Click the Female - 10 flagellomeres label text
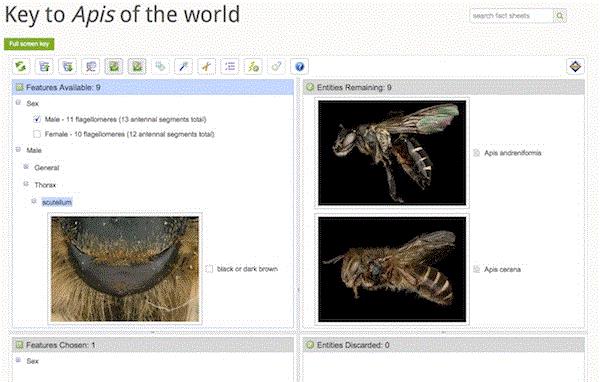 (x=129, y=134)
